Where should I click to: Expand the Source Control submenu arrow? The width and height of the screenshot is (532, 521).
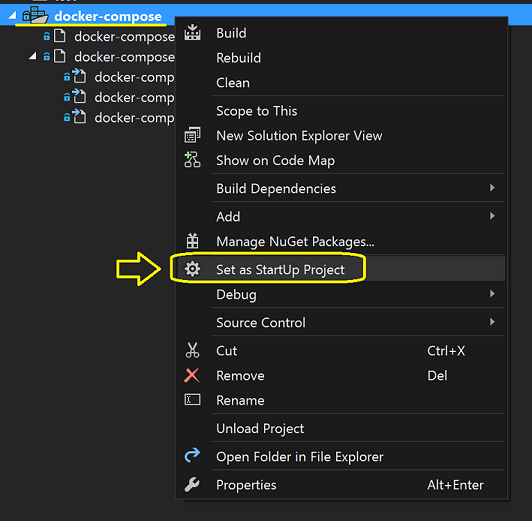click(492, 322)
